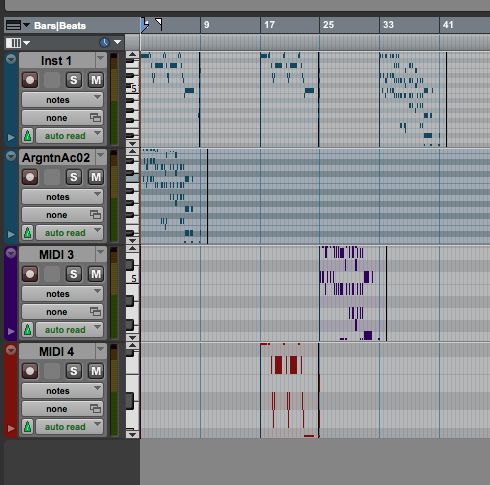Select the ArgntnAc02 track name

click(56, 157)
